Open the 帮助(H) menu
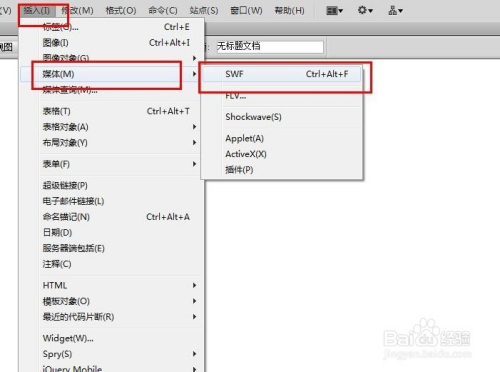Screen dimensions: 500x372 (289, 11)
